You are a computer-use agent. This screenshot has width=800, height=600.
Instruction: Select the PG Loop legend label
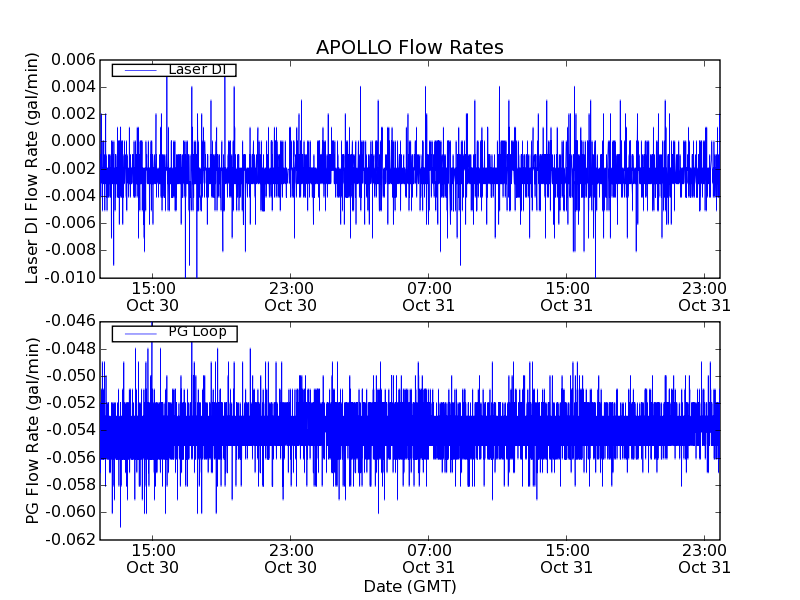pyautogui.click(x=197, y=332)
